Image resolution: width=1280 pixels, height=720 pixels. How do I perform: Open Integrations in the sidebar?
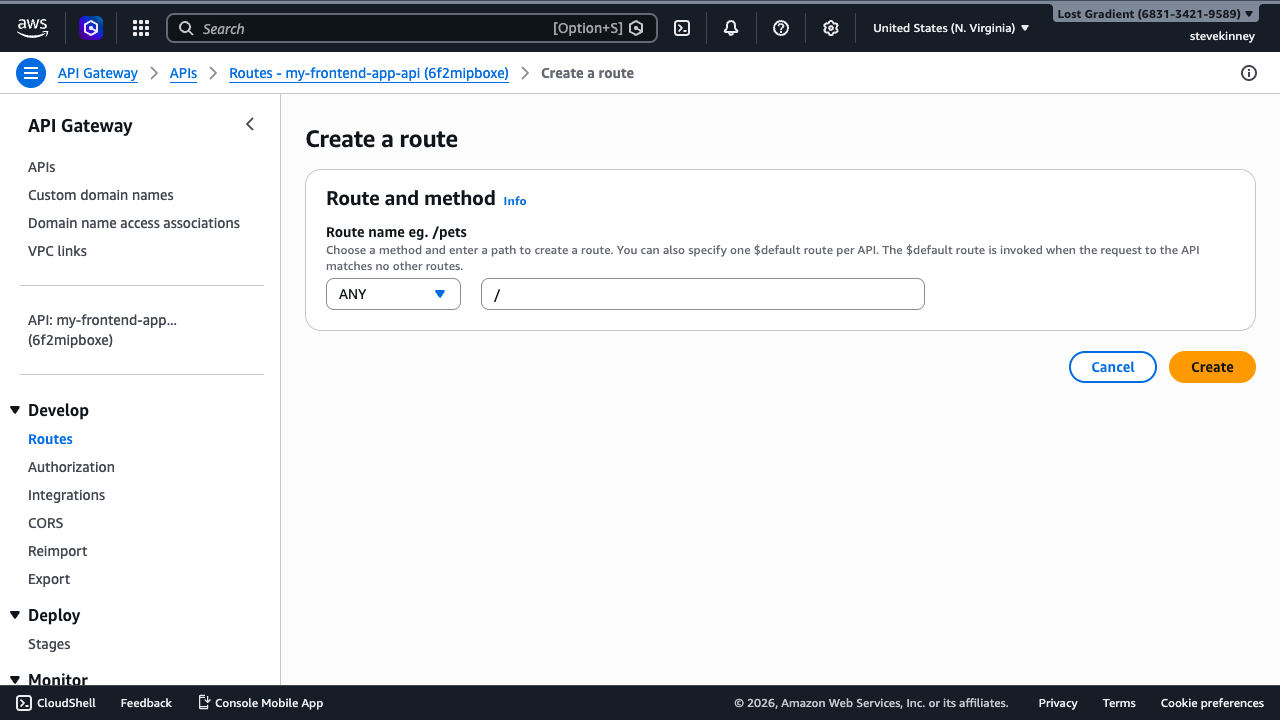66,495
